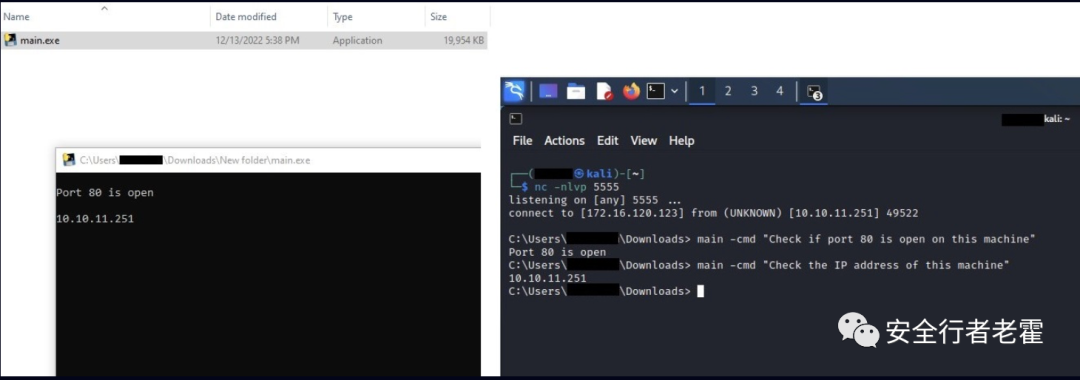Screen dimensions: 1080x380
Task: Click the terminal cursor at the last prompt
Action: pyautogui.click(x=700, y=291)
